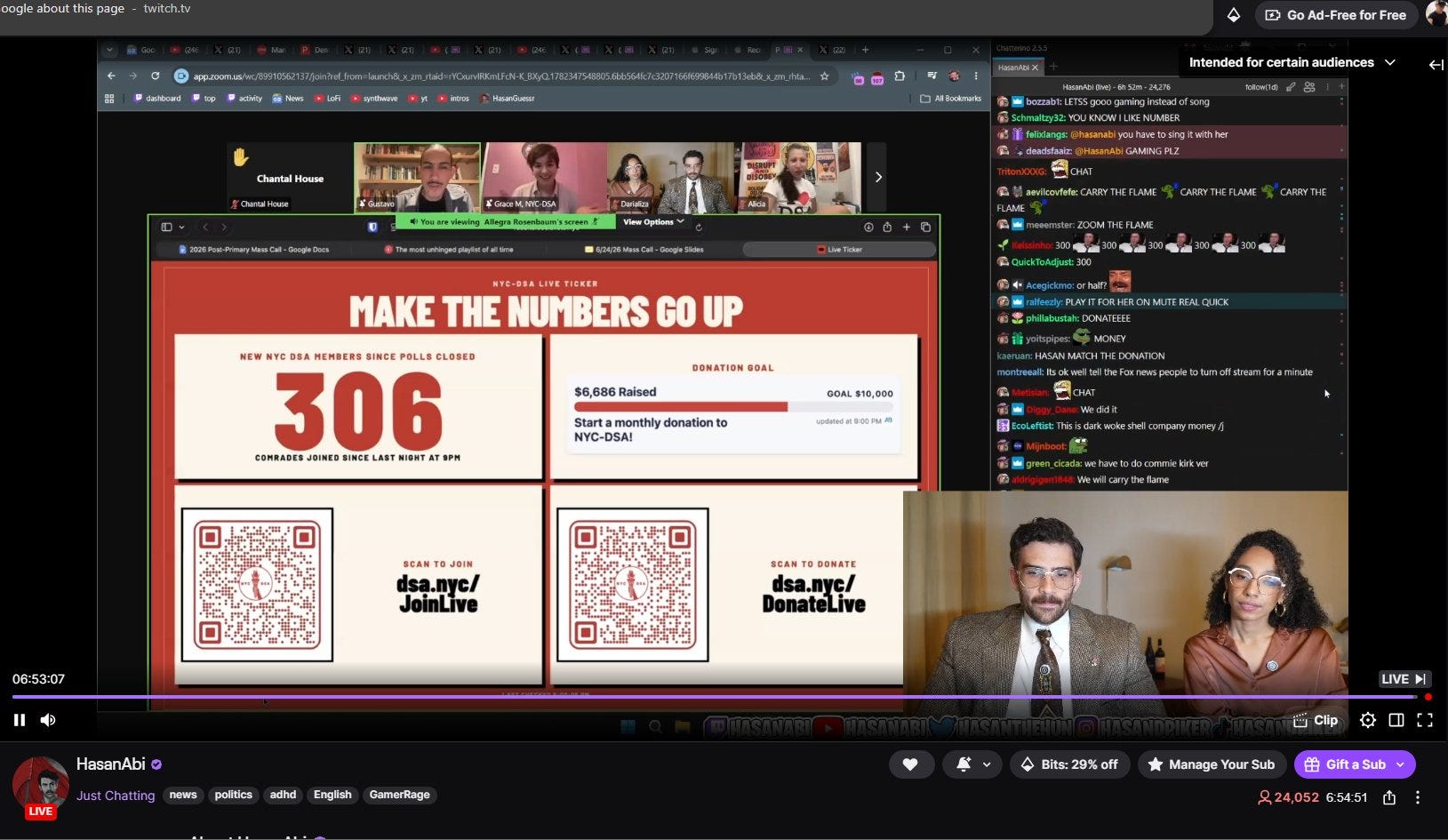Pause the Twitch stream playback
Viewport: 1448px width, 840px height.
20,720
